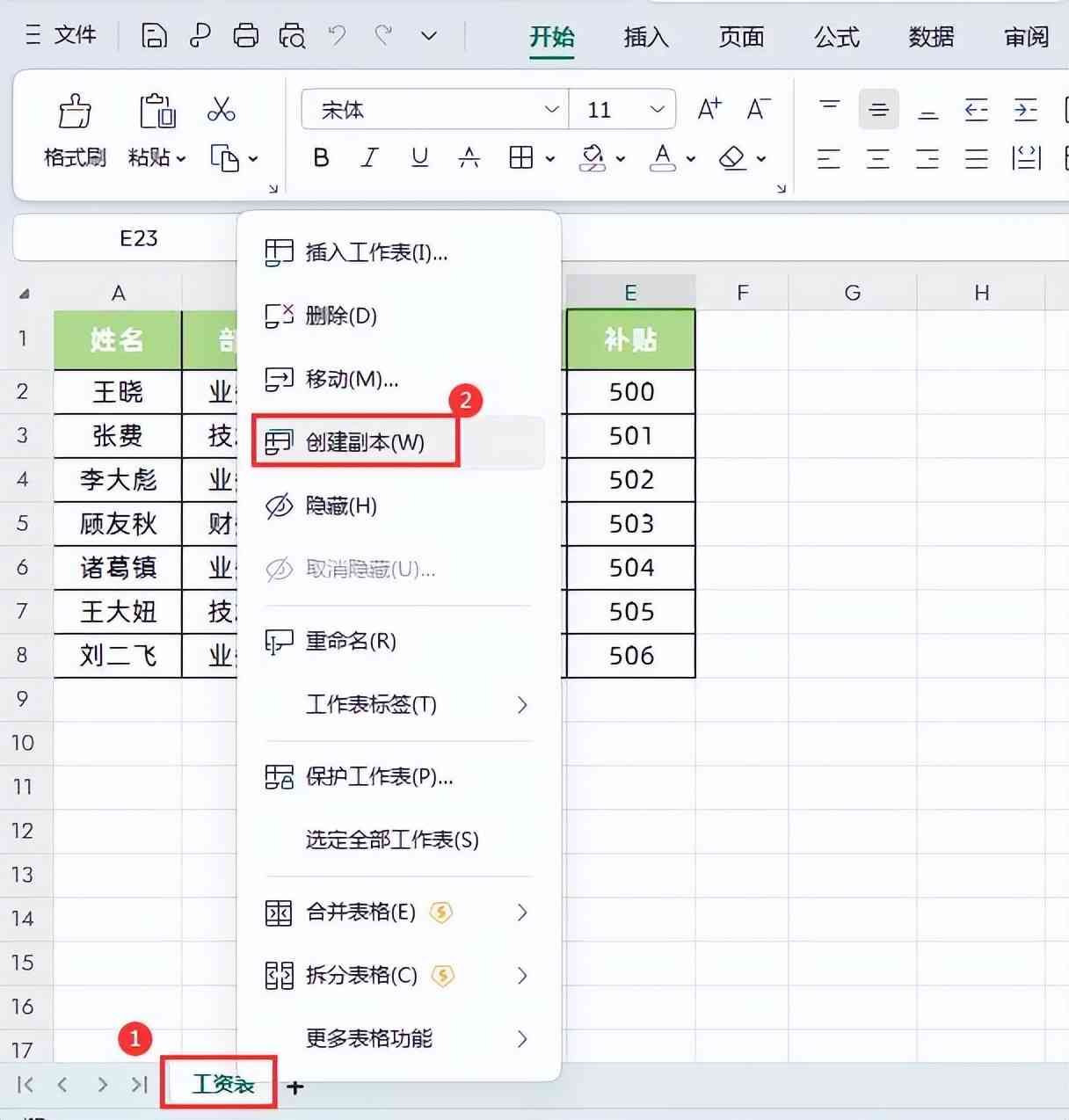1069x1120 pixels.
Task: Select 创建副本(W) from context menu
Action: pyautogui.click(x=365, y=442)
